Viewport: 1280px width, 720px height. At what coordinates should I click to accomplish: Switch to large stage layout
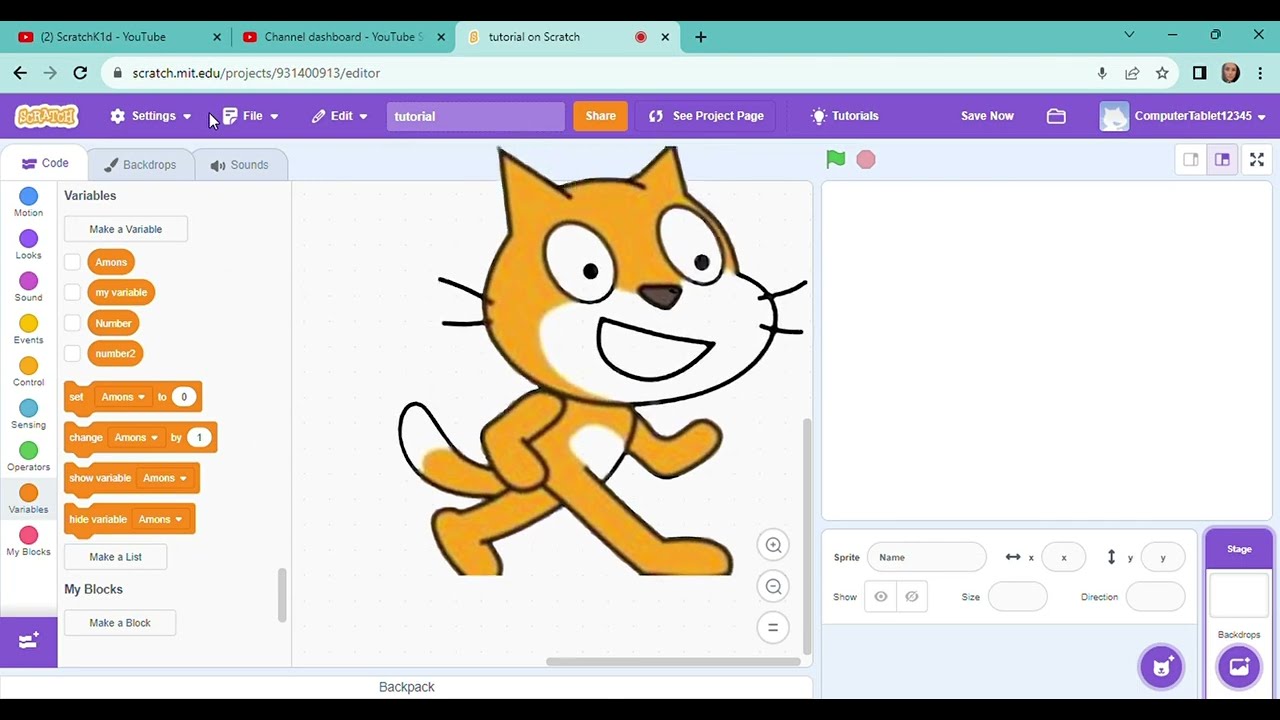(x=1222, y=160)
